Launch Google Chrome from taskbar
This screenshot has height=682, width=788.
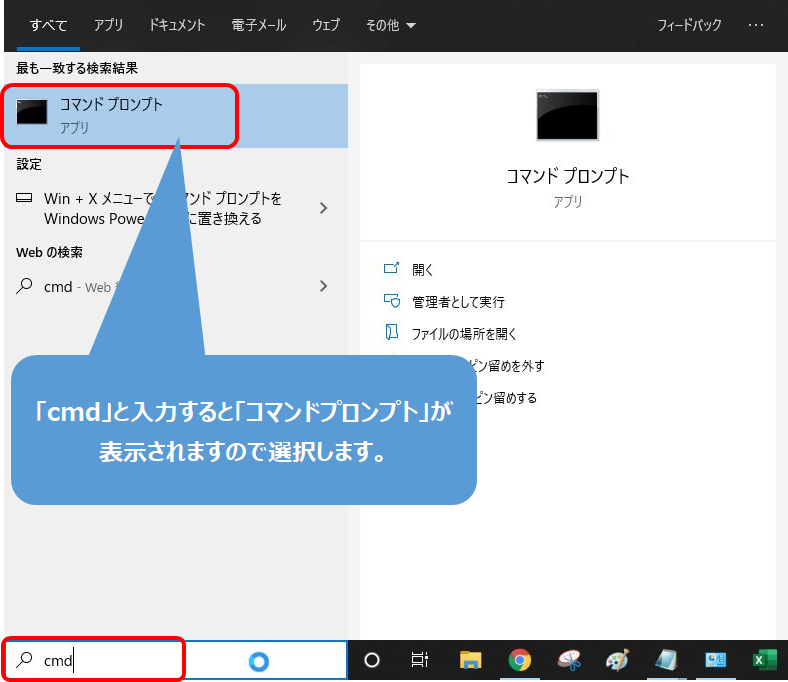point(520,660)
